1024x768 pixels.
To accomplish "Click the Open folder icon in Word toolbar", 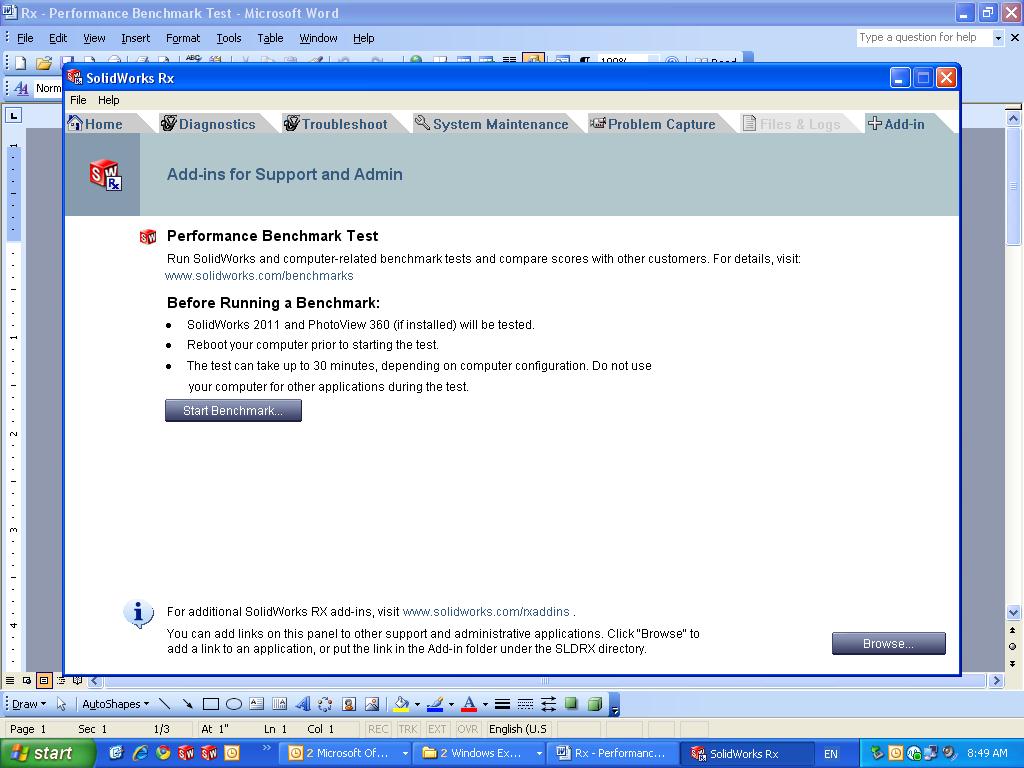I will point(44,62).
